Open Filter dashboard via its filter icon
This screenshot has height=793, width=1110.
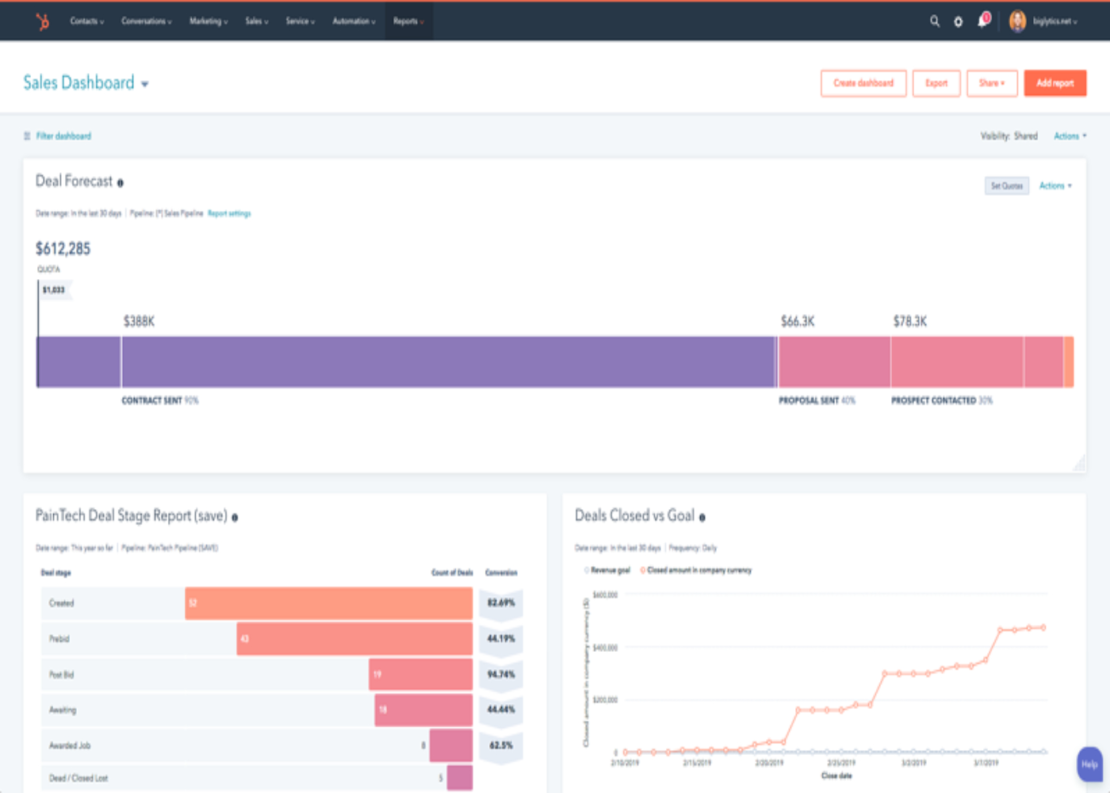click(28, 136)
